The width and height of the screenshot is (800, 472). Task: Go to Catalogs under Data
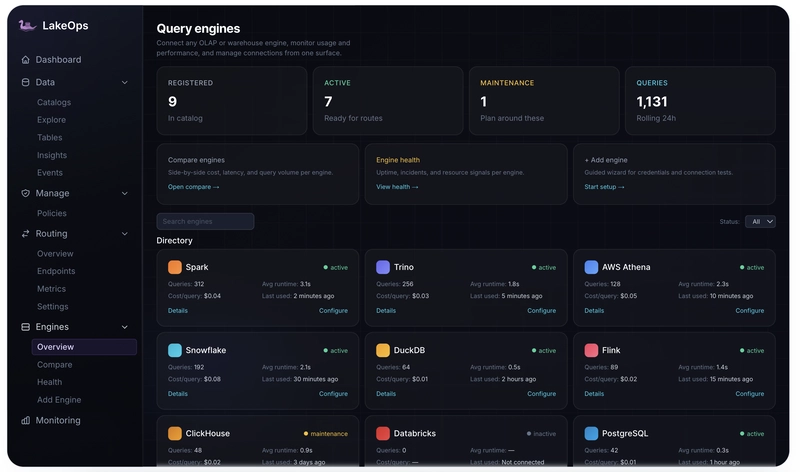54,103
